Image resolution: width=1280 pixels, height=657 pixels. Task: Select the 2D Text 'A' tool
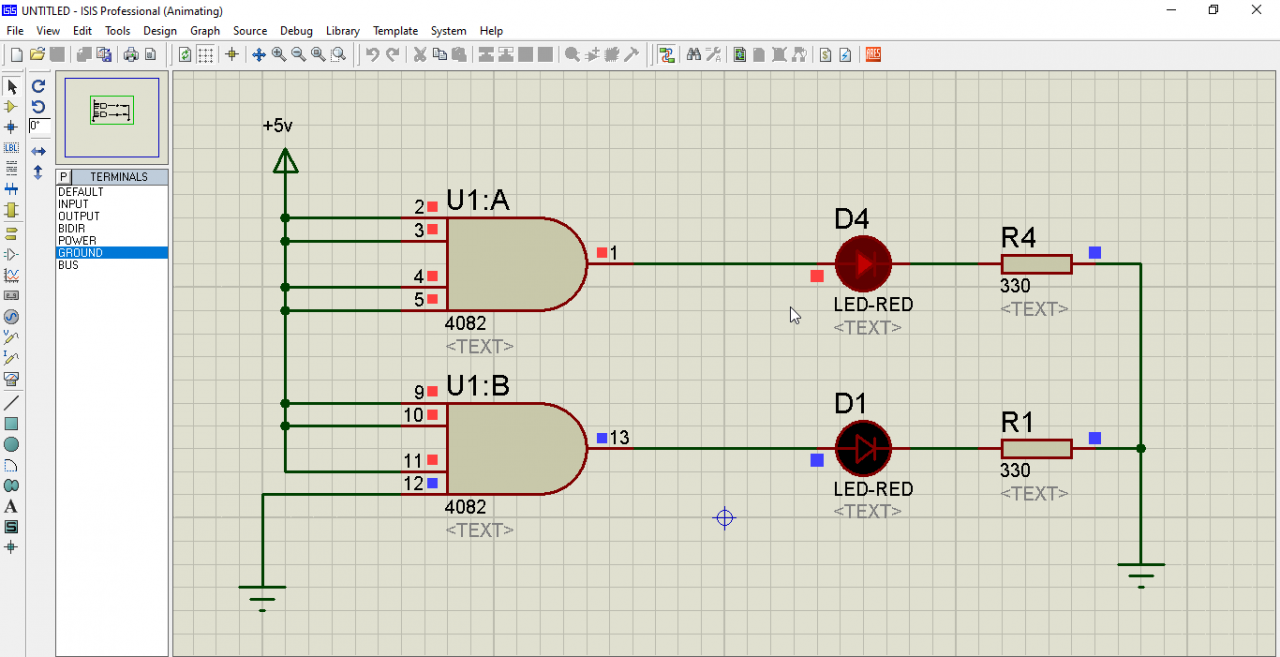[x=12, y=506]
